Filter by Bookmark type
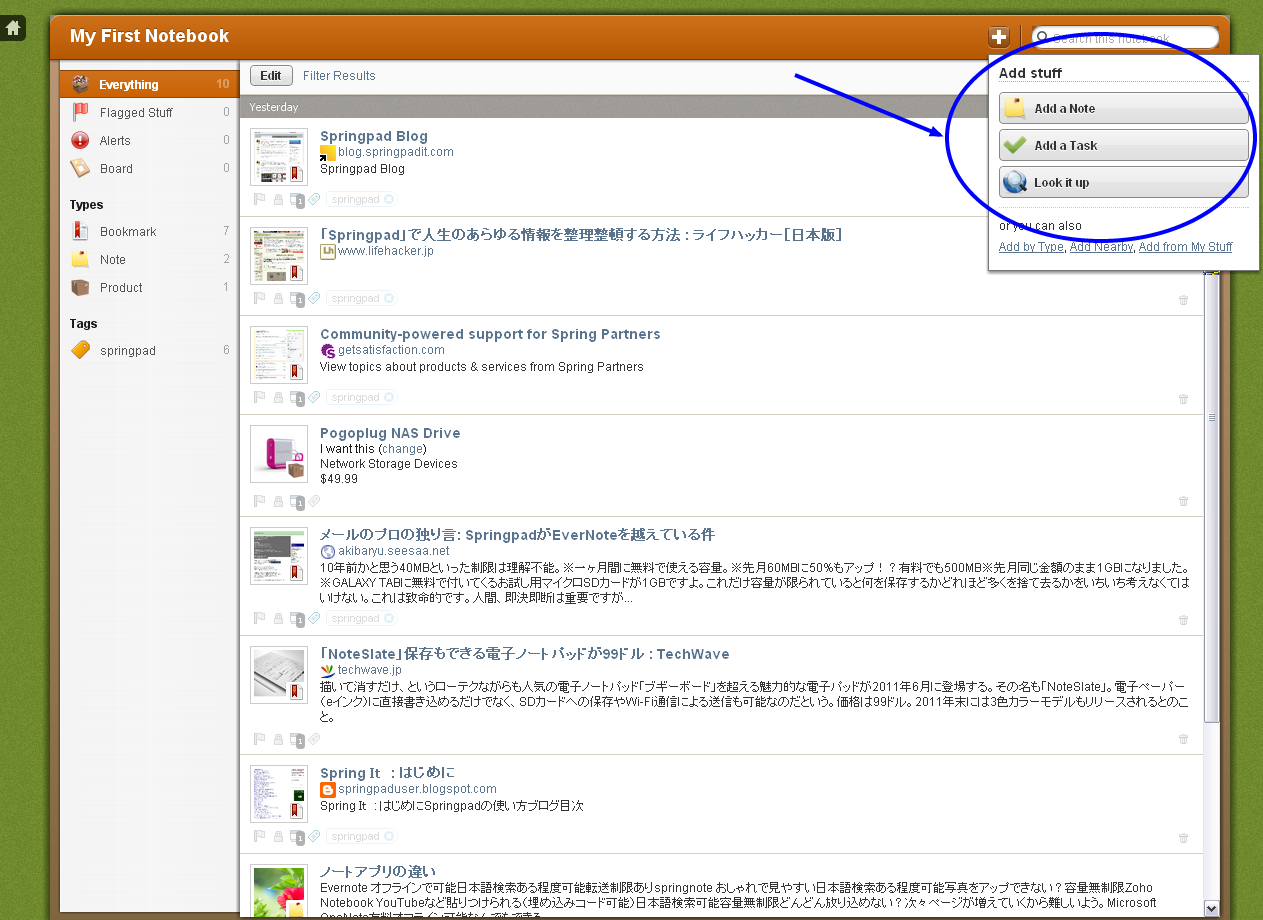The height and width of the screenshot is (920, 1263). [149, 232]
